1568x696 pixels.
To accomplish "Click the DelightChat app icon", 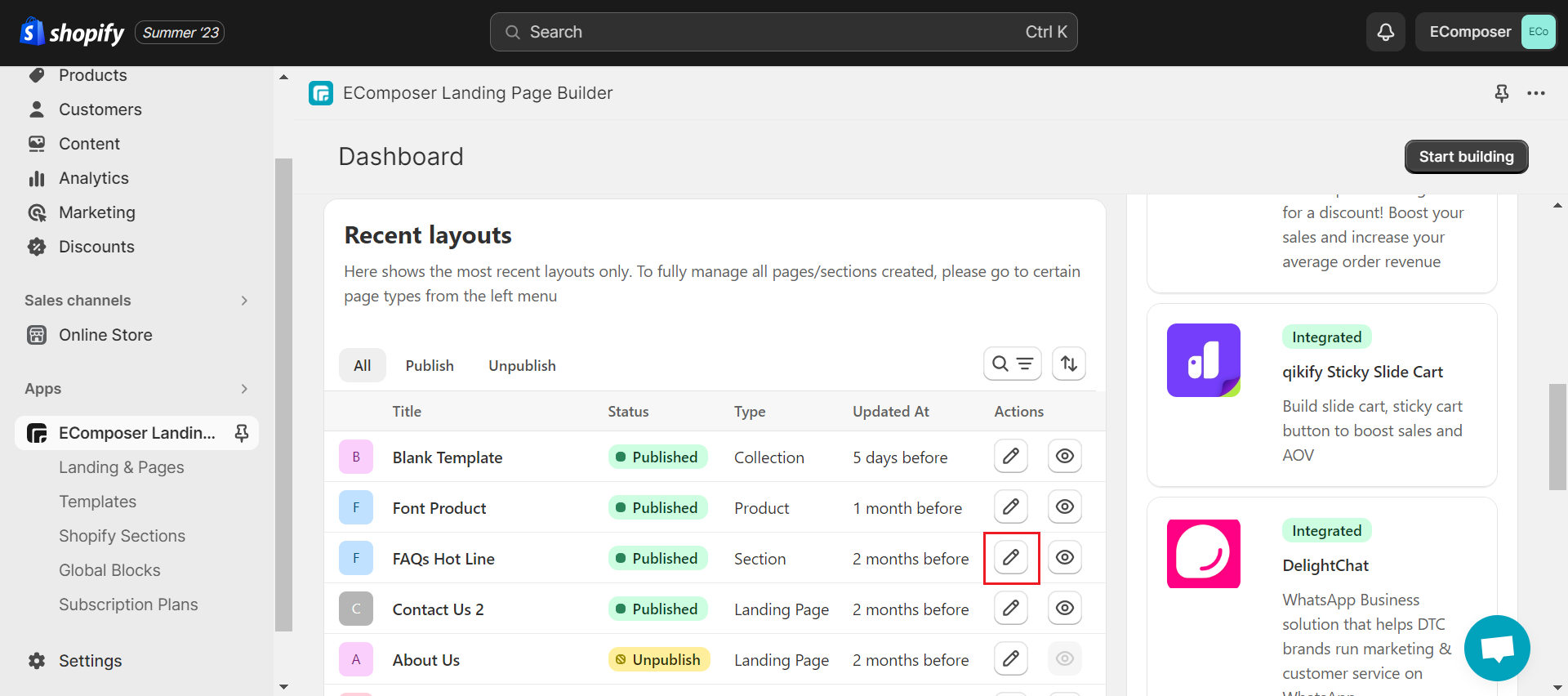I will pyautogui.click(x=1204, y=554).
